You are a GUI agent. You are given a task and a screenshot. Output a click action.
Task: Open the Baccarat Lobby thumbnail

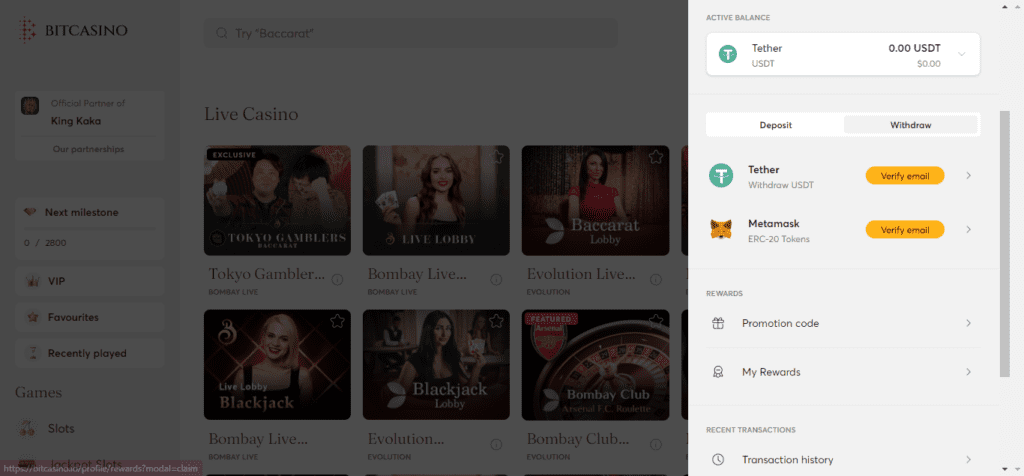click(x=596, y=200)
